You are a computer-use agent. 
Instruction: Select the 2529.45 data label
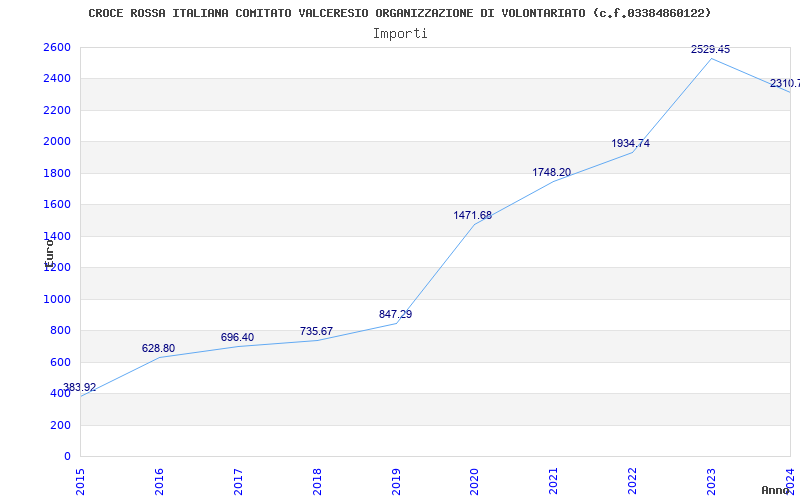pos(710,49)
